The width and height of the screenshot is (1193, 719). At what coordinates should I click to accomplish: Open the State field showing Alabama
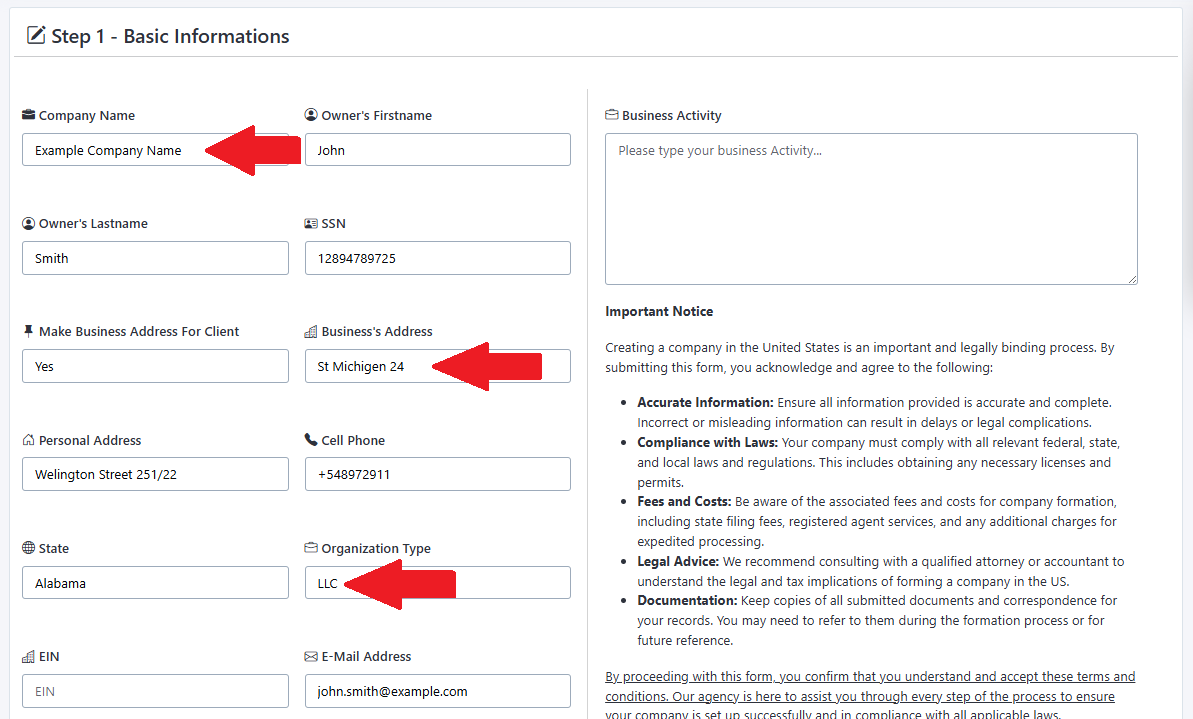point(155,583)
